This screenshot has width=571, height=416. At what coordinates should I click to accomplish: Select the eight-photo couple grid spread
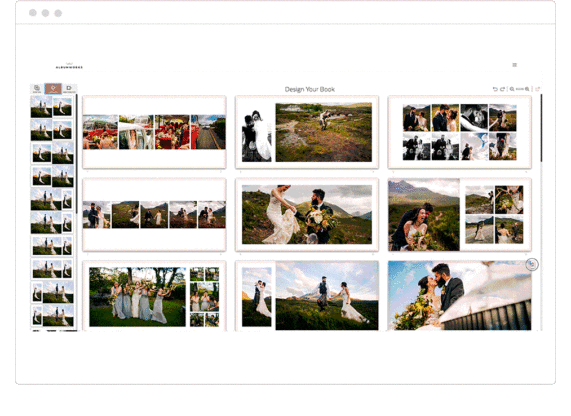tap(460, 132)
